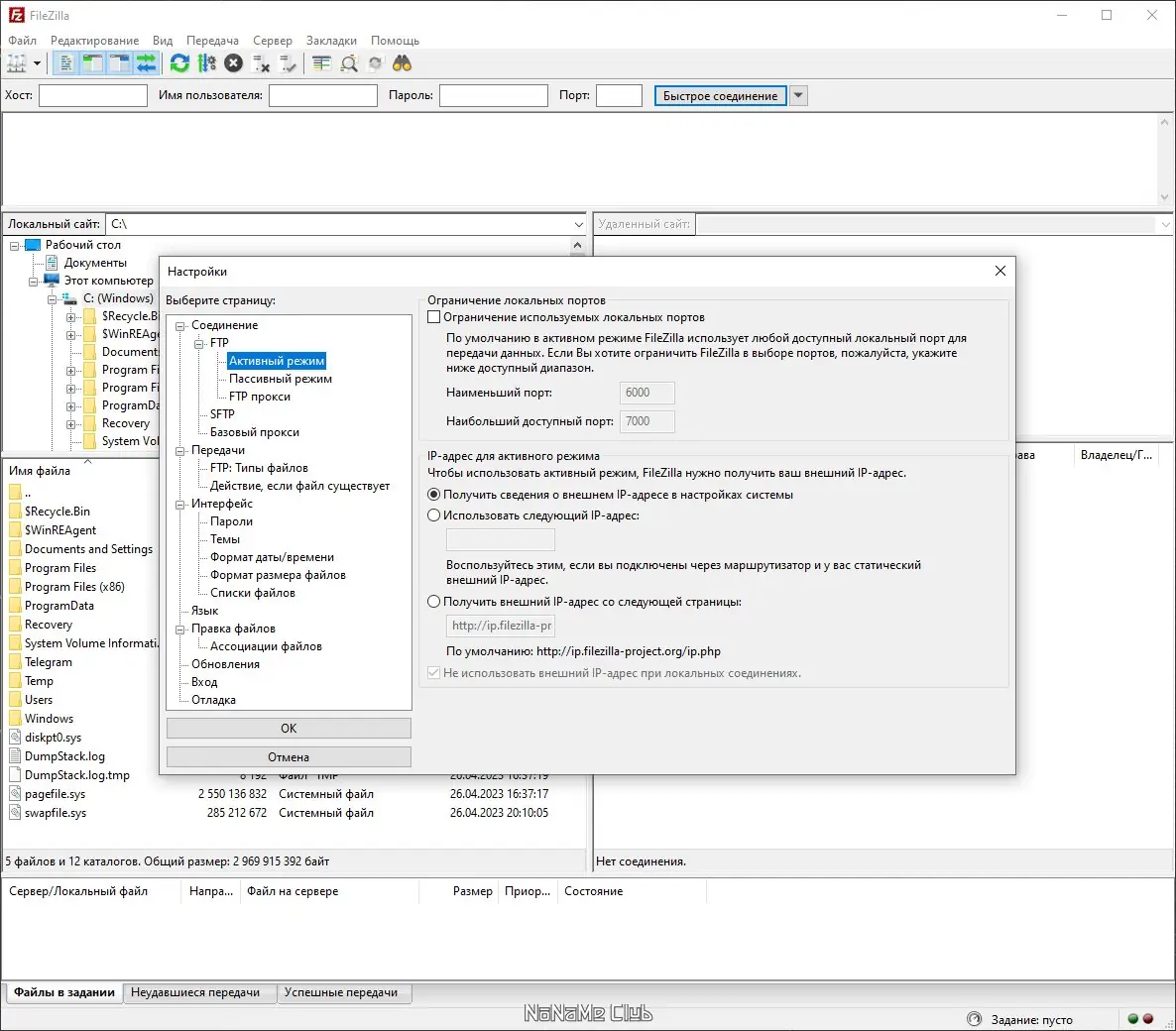This screenshot has width=1176, height=1031.
Task: Click the green refresh file lists icon
Action: [179, 63]
